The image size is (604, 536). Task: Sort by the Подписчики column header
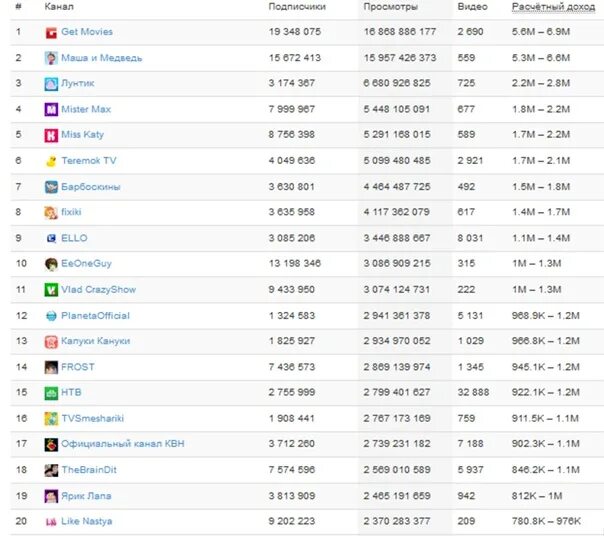(297, 7)
